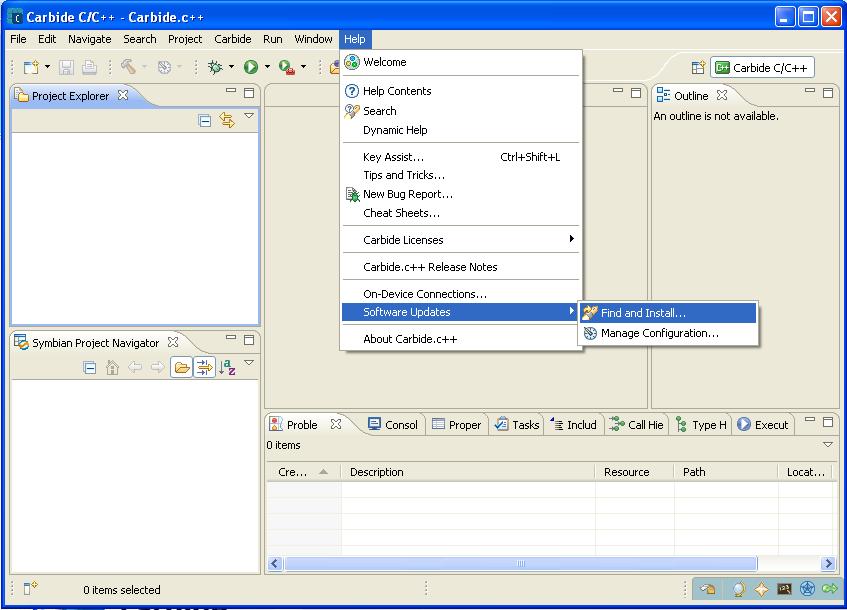Screen dimensions: 847x610
Task: Click the Path column header
Action: [x=727, y=472]
